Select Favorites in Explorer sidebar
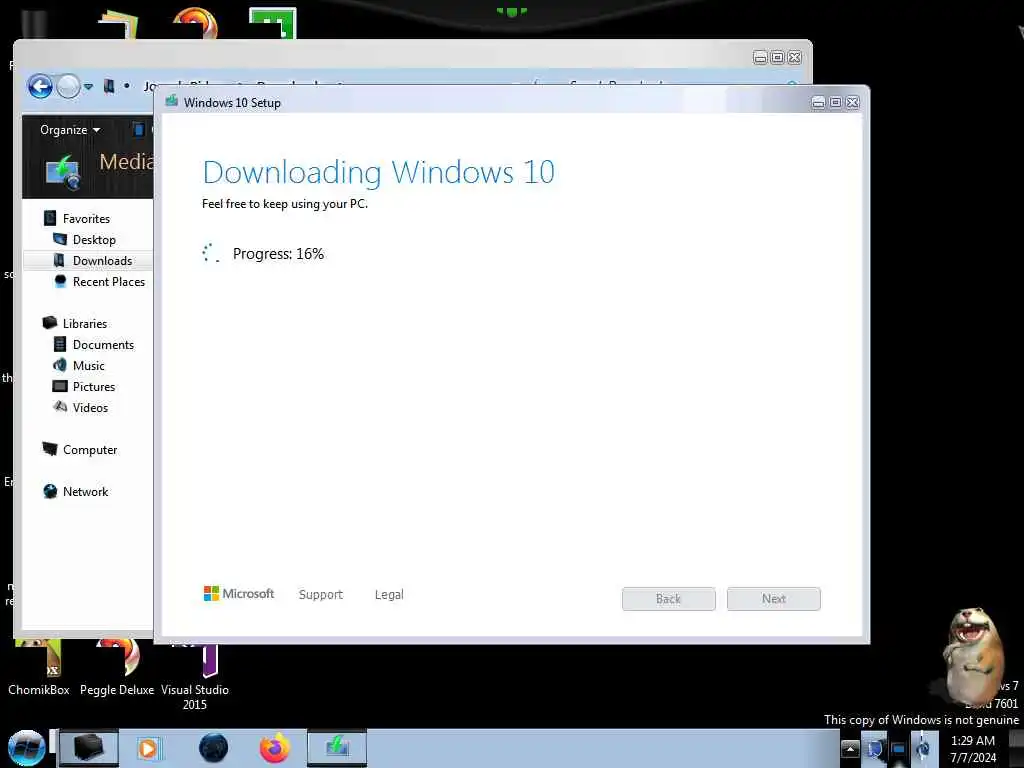This screenshot has height=768, width=1024. 86,219
